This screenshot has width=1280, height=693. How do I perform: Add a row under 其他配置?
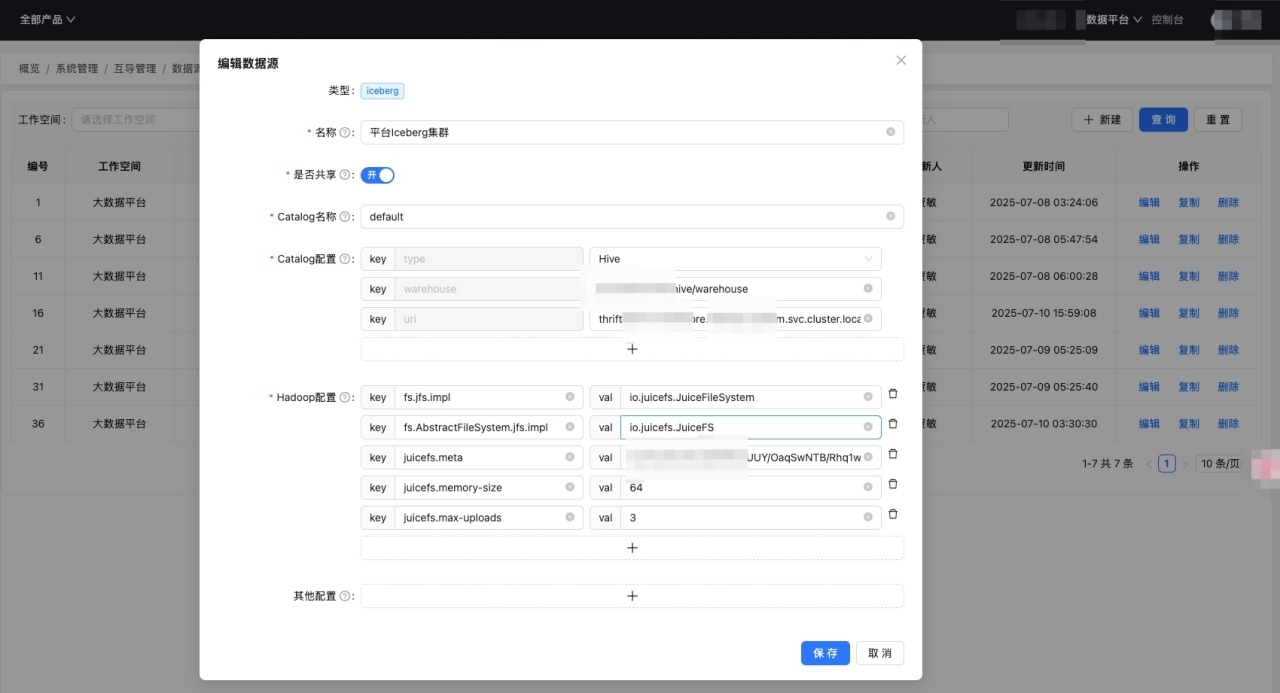point(632,596)
